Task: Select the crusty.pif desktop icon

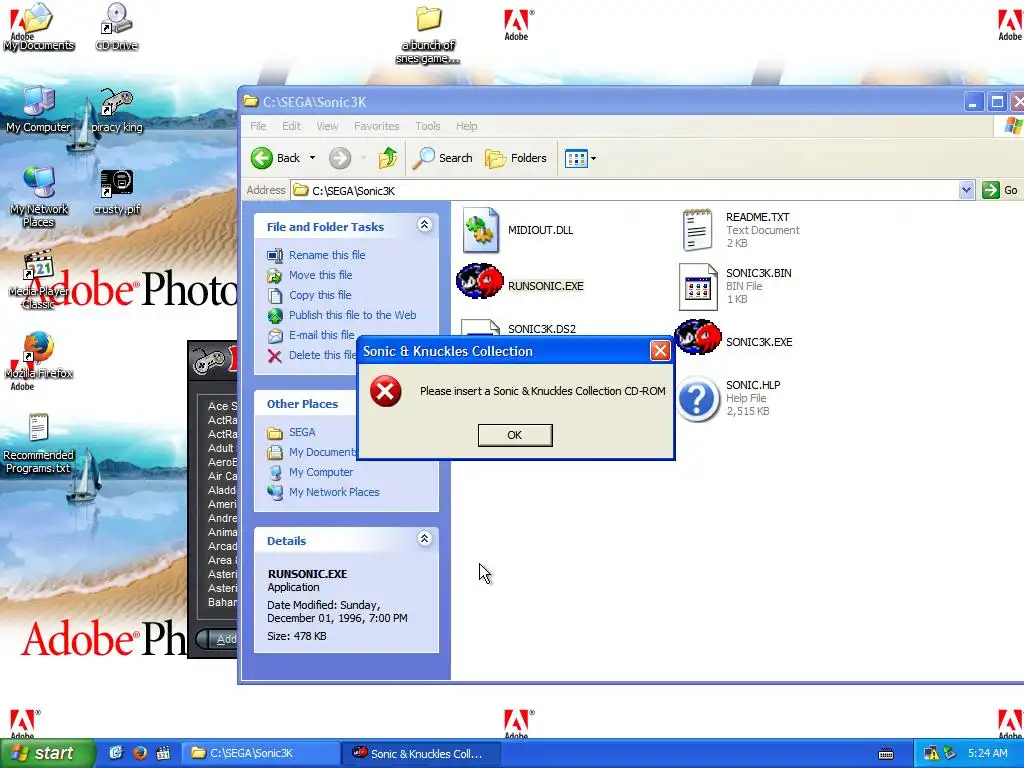Action: tap(117, 192)
